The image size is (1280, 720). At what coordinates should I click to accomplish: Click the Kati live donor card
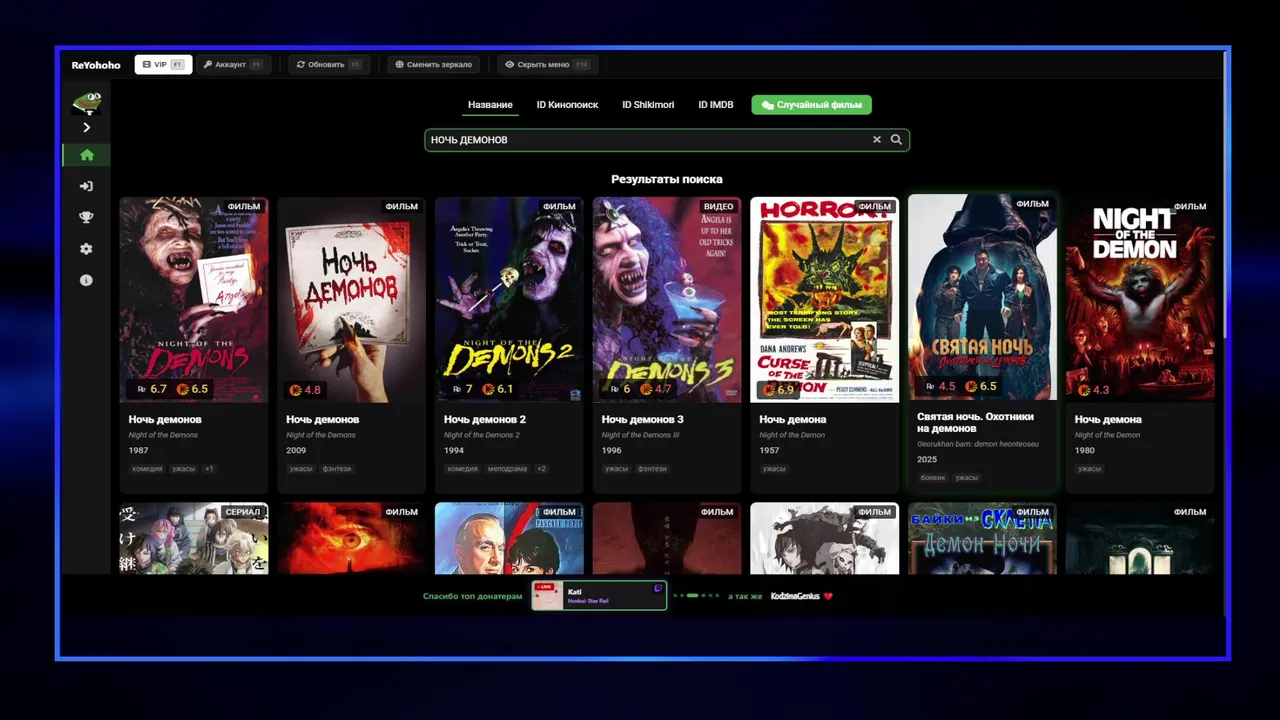click(599, 596)
